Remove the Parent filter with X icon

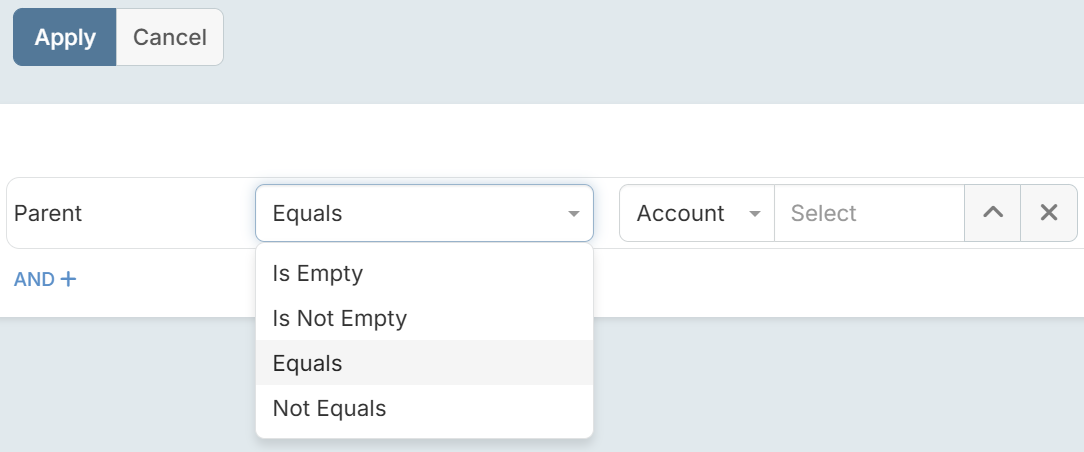1049,213
